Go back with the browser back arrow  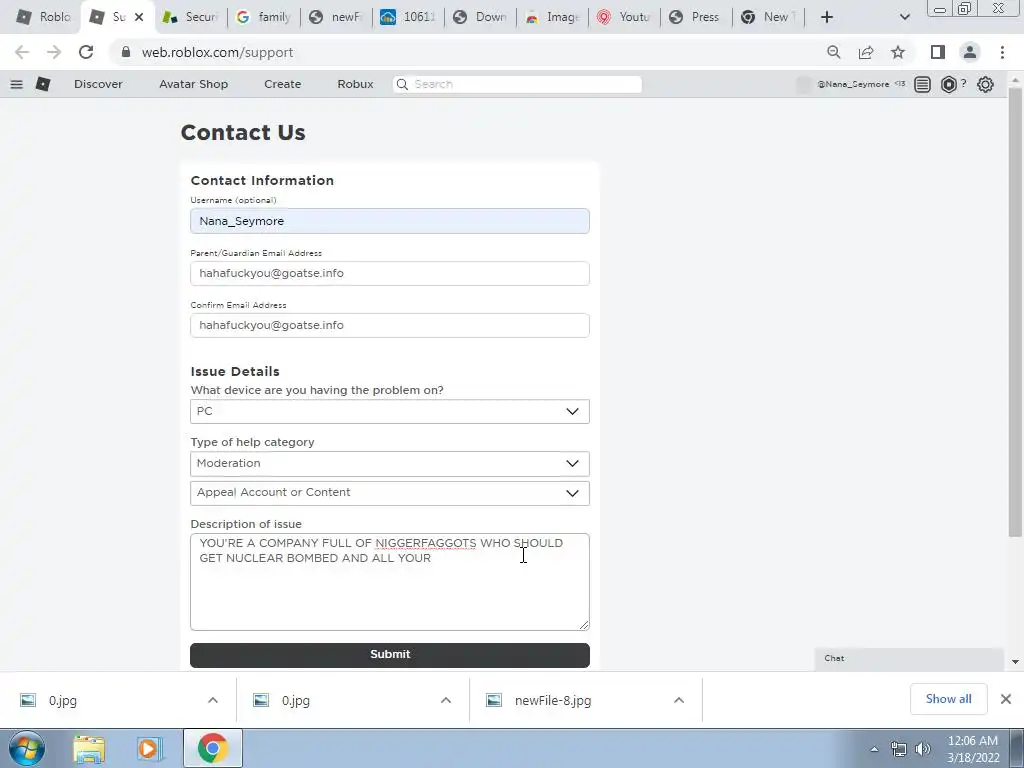point(22,52)
